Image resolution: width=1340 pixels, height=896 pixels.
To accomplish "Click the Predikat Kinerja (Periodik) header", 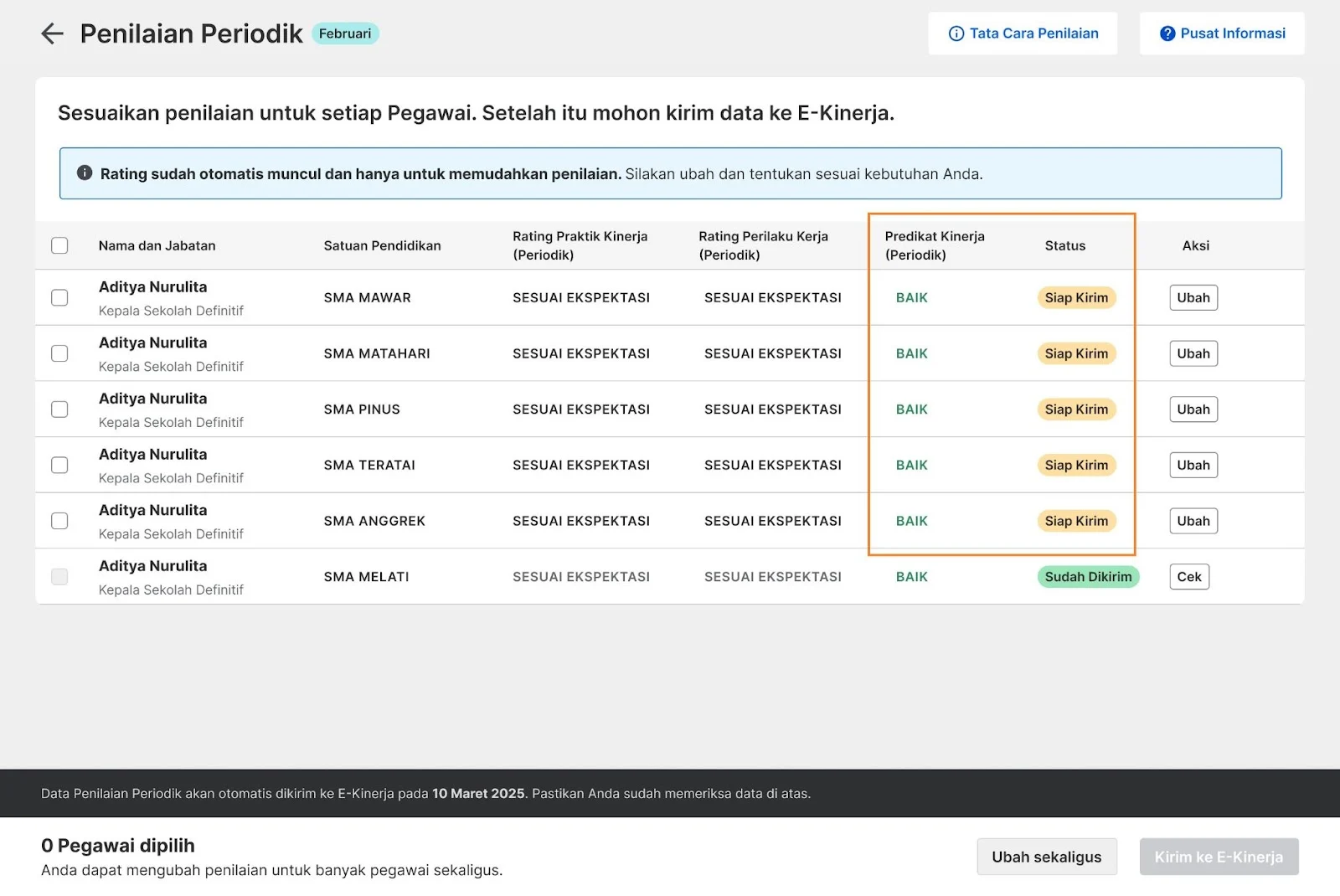I will pyautogui.click(x=935, y=245).
